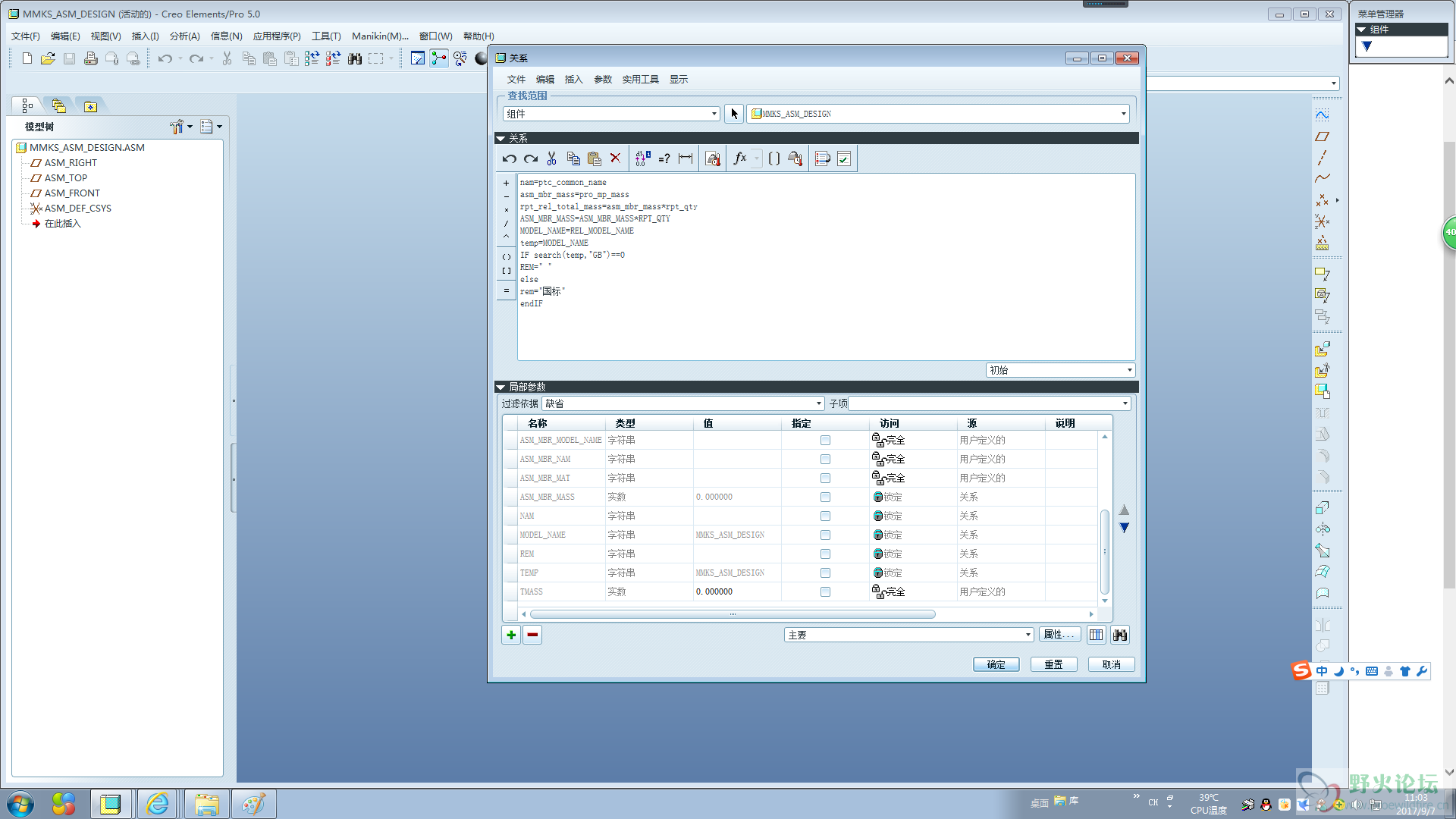Open the MMKS_ASM_DESIGN model dropdown
This screenshot has height=819, width=1456.
tap(938, 114)
